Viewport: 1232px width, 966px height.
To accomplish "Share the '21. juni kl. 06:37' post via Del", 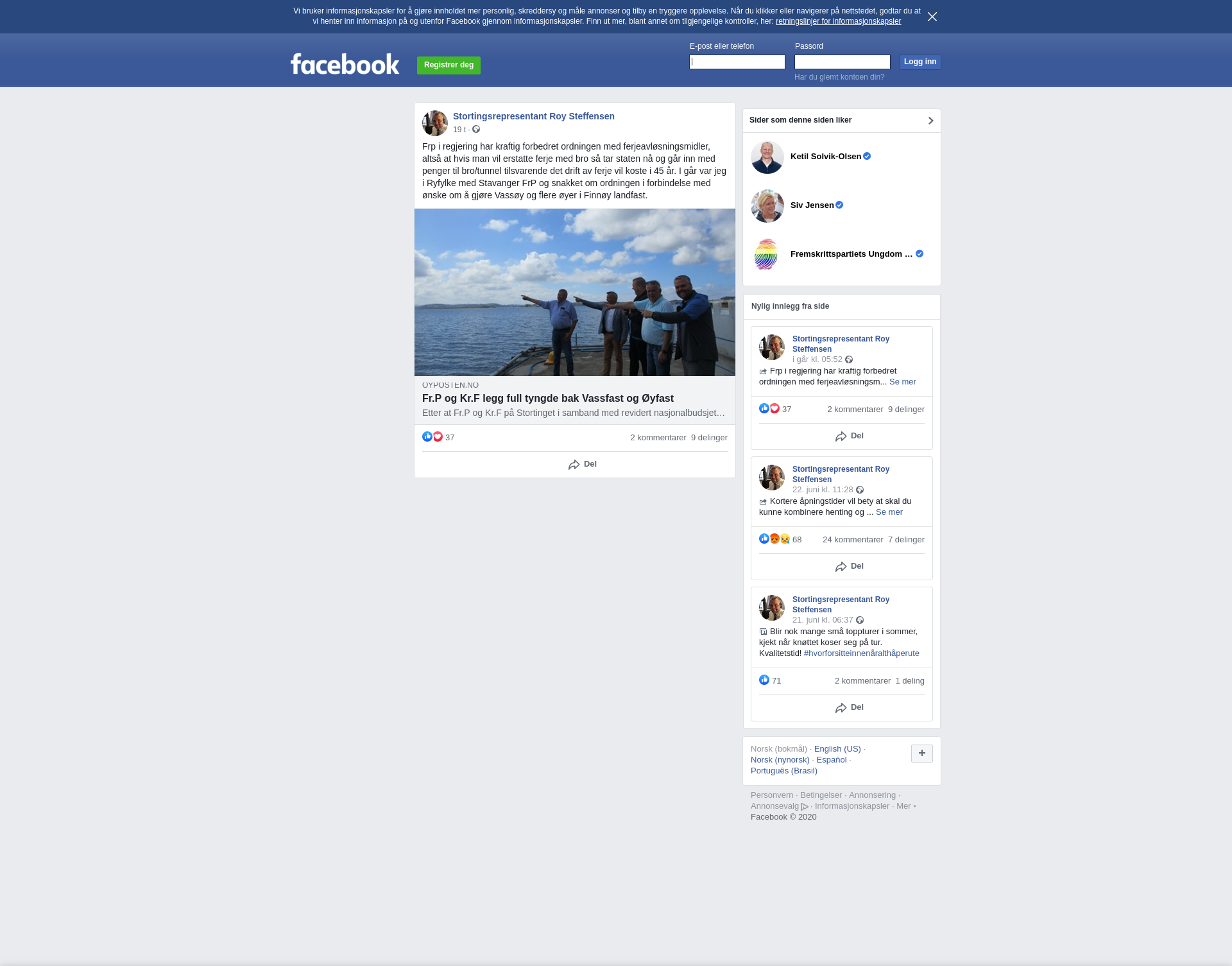I will 850,707.
